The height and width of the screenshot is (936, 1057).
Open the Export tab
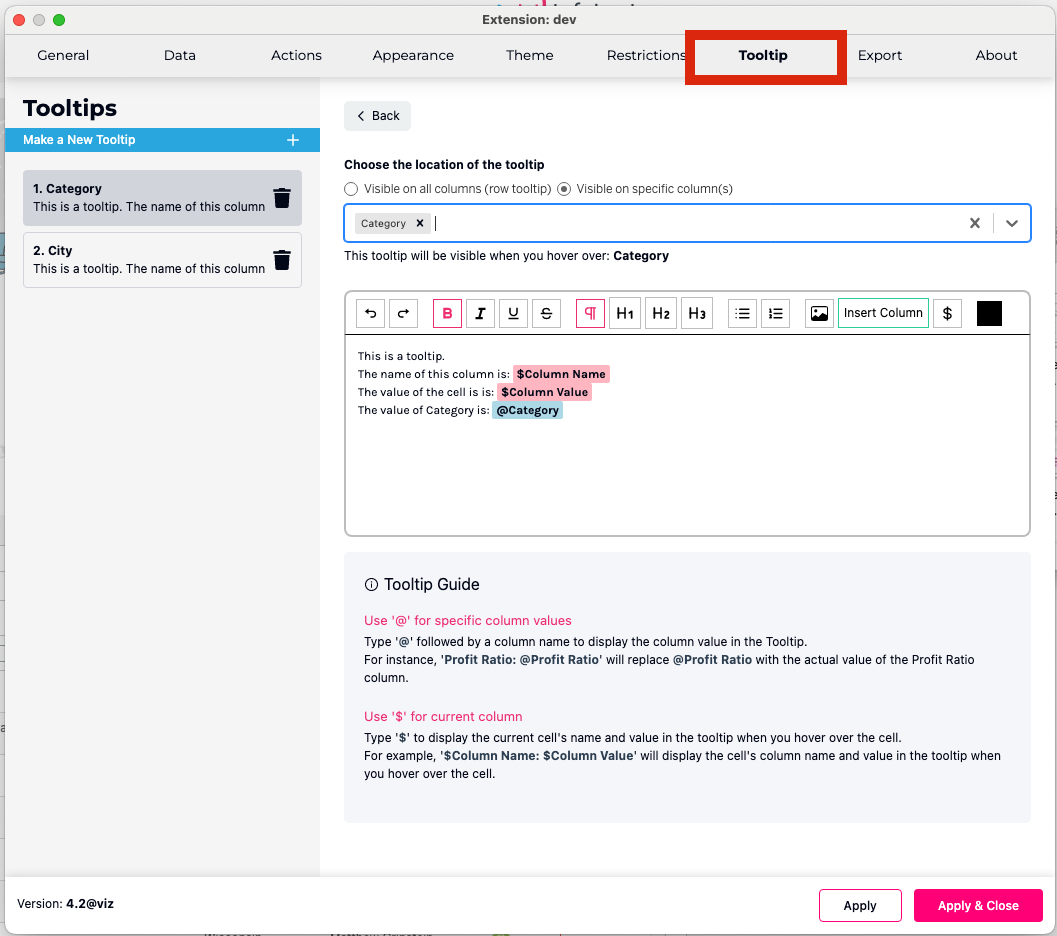click(x=880, y=55)
